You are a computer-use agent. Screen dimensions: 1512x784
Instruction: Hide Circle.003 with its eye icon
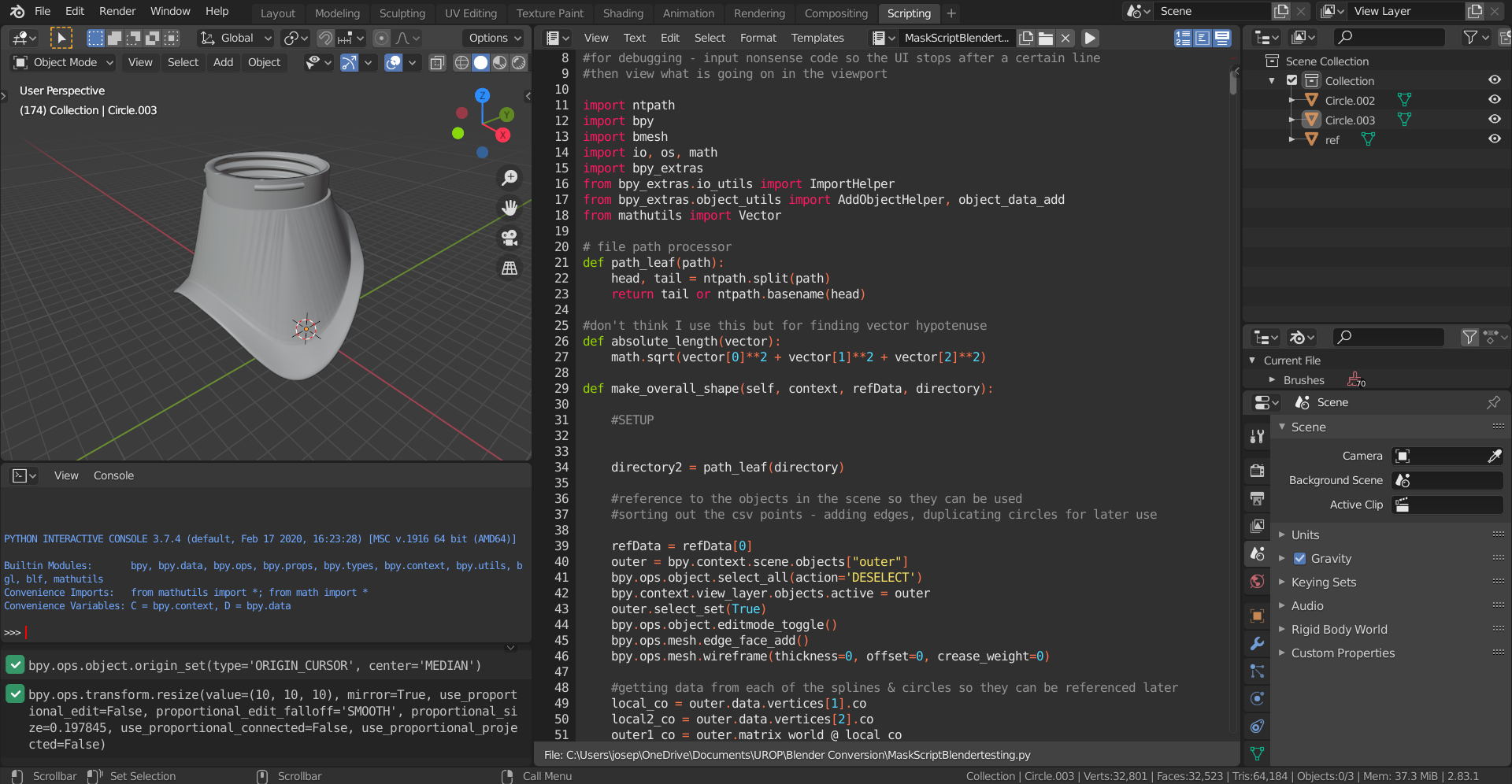click(x=1494, y=120)
